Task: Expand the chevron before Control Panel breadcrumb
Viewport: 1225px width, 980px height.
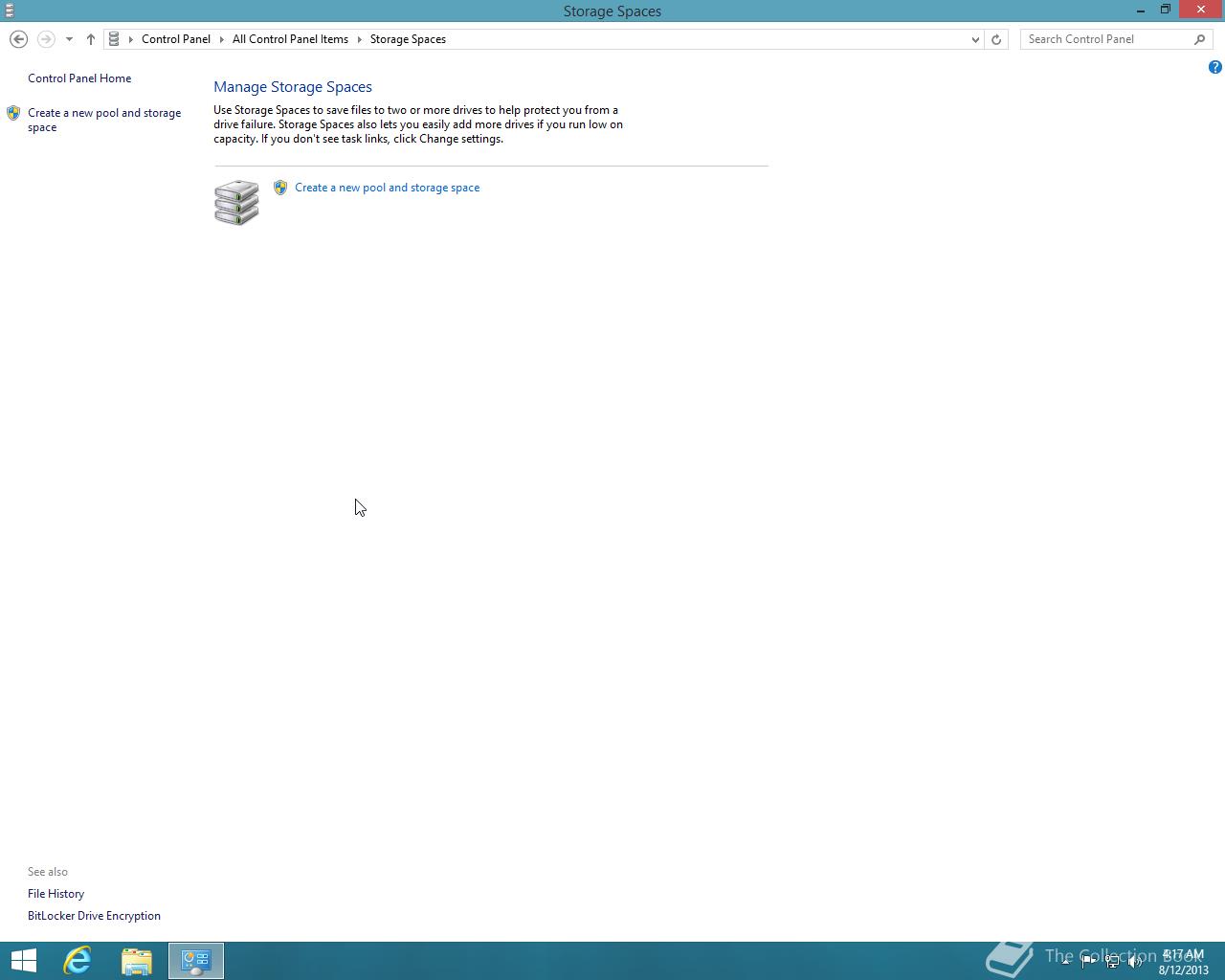Action: (131, 39)
